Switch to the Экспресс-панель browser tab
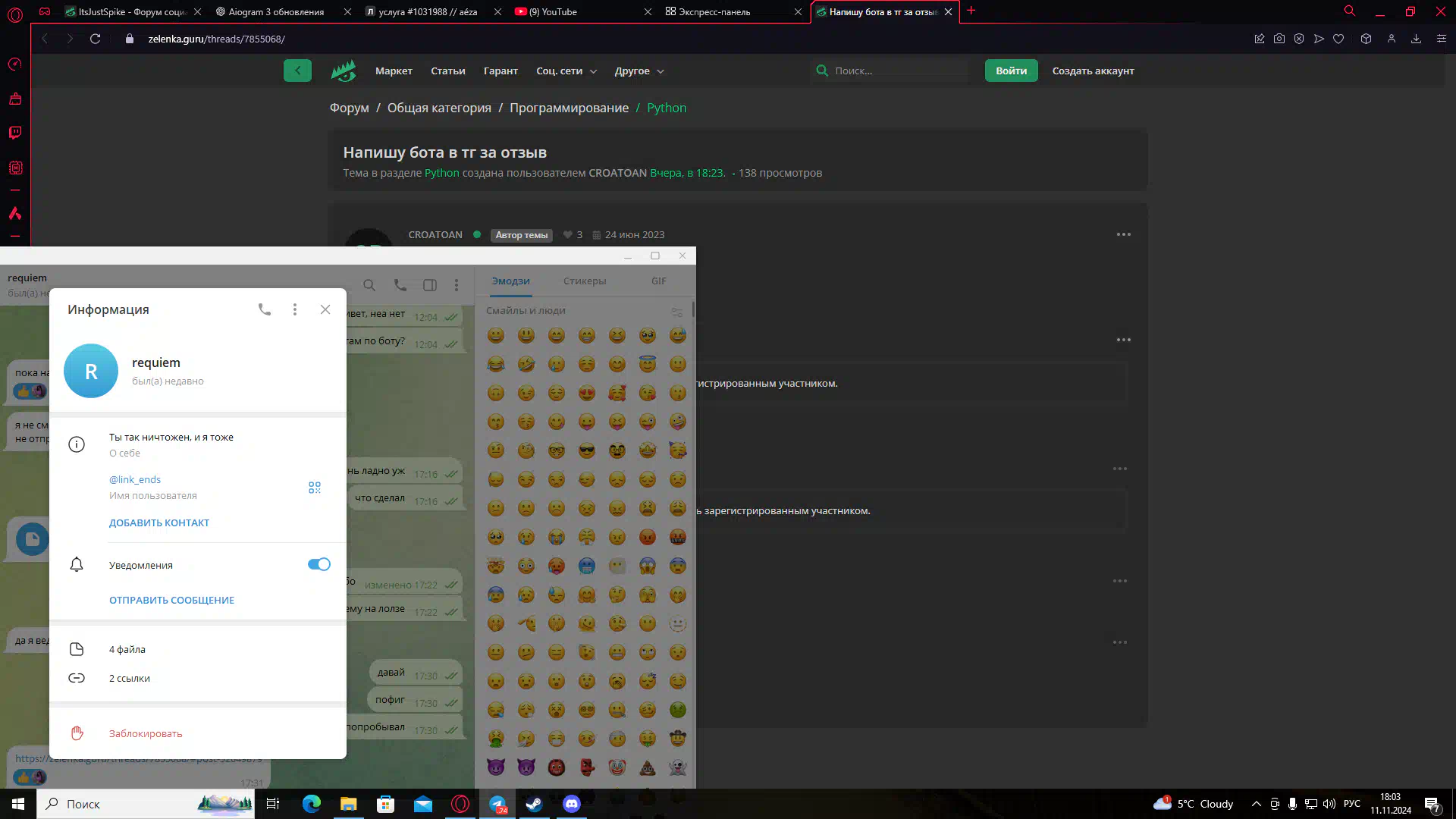This screenshot has height=819, width=1456. pyautogui.click(x=733, y=11)
